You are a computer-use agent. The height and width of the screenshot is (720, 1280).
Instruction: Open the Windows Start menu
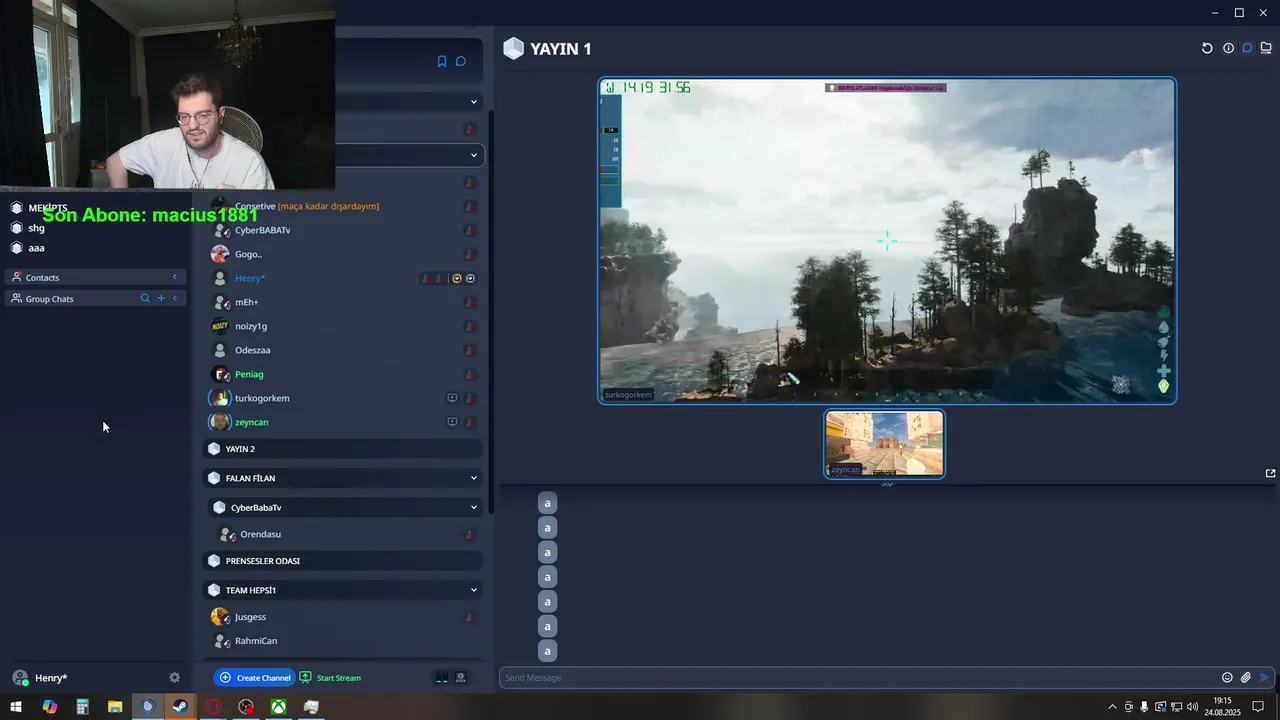click(16, 707)
